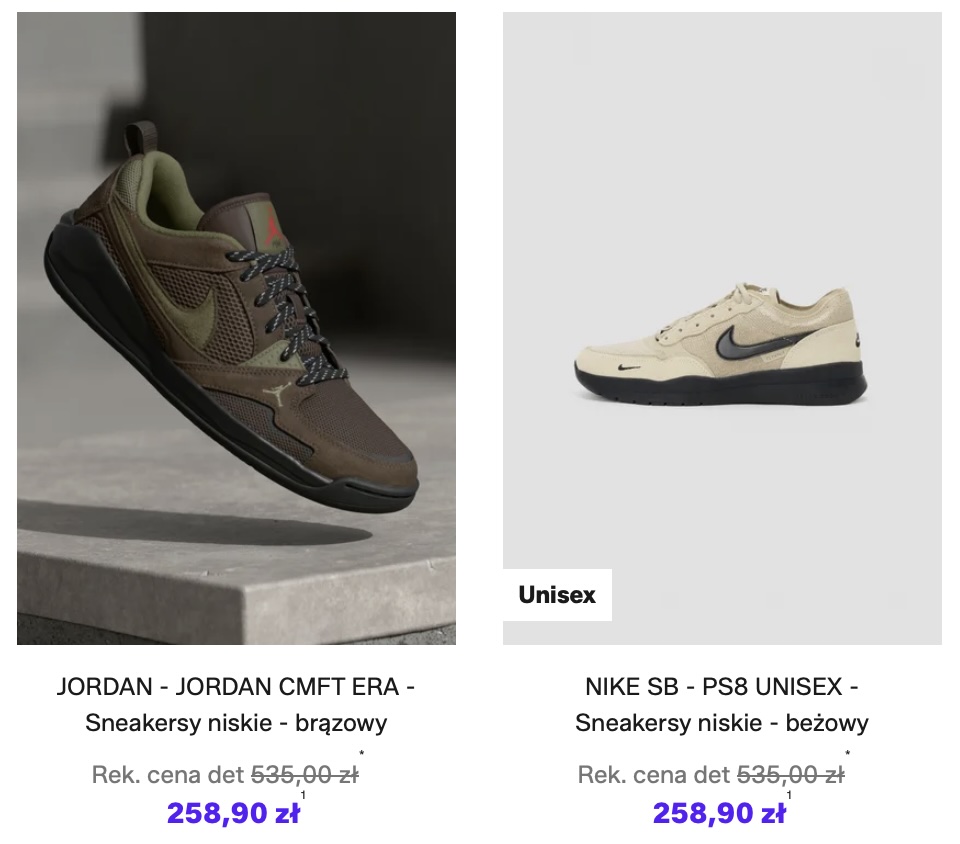Image resolution: width=960 pixels, height=844 pixels.
Task: Click the Sneakersy niskie - brązowy text
Action: [x=236, y=722]
